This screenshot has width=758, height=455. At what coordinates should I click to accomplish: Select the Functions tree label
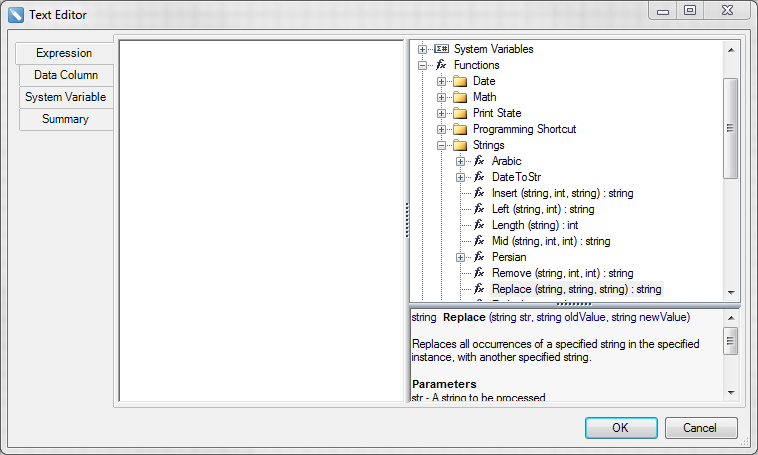pos(476,65)
